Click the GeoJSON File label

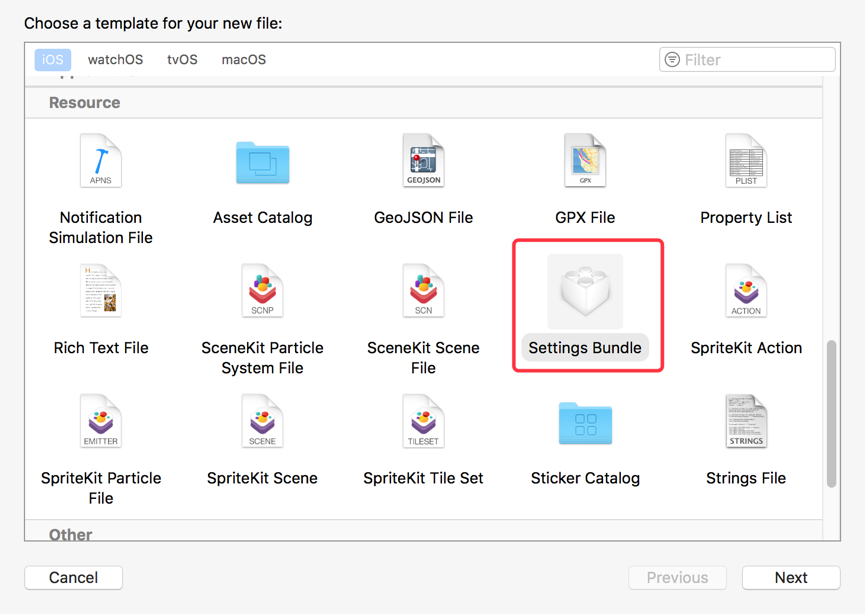click(x=424, y=217)
